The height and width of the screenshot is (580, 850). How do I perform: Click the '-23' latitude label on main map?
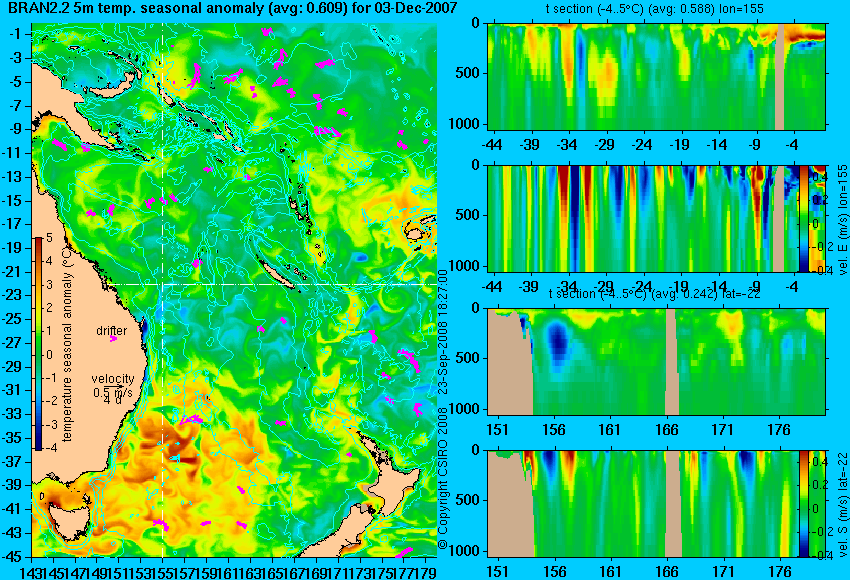tap(14, 295)
